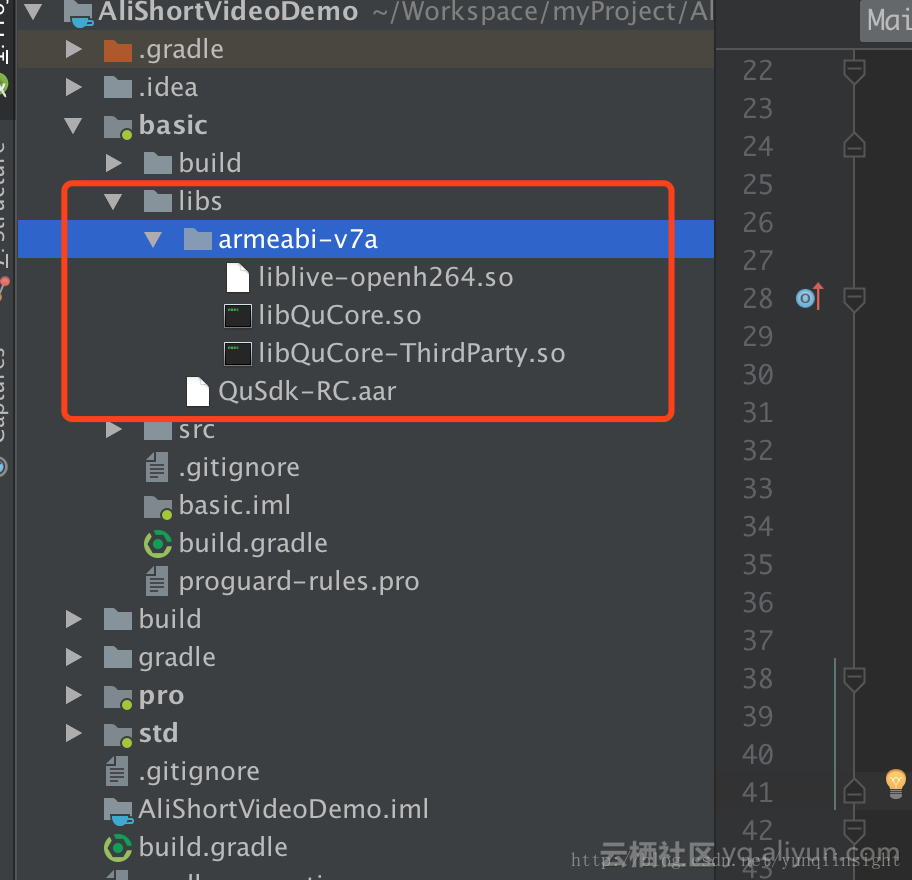The width and height of the screenshot is (912, 880).
Task: Click the yellow light bulb intention icon
Action: click(x=896, y=783)
